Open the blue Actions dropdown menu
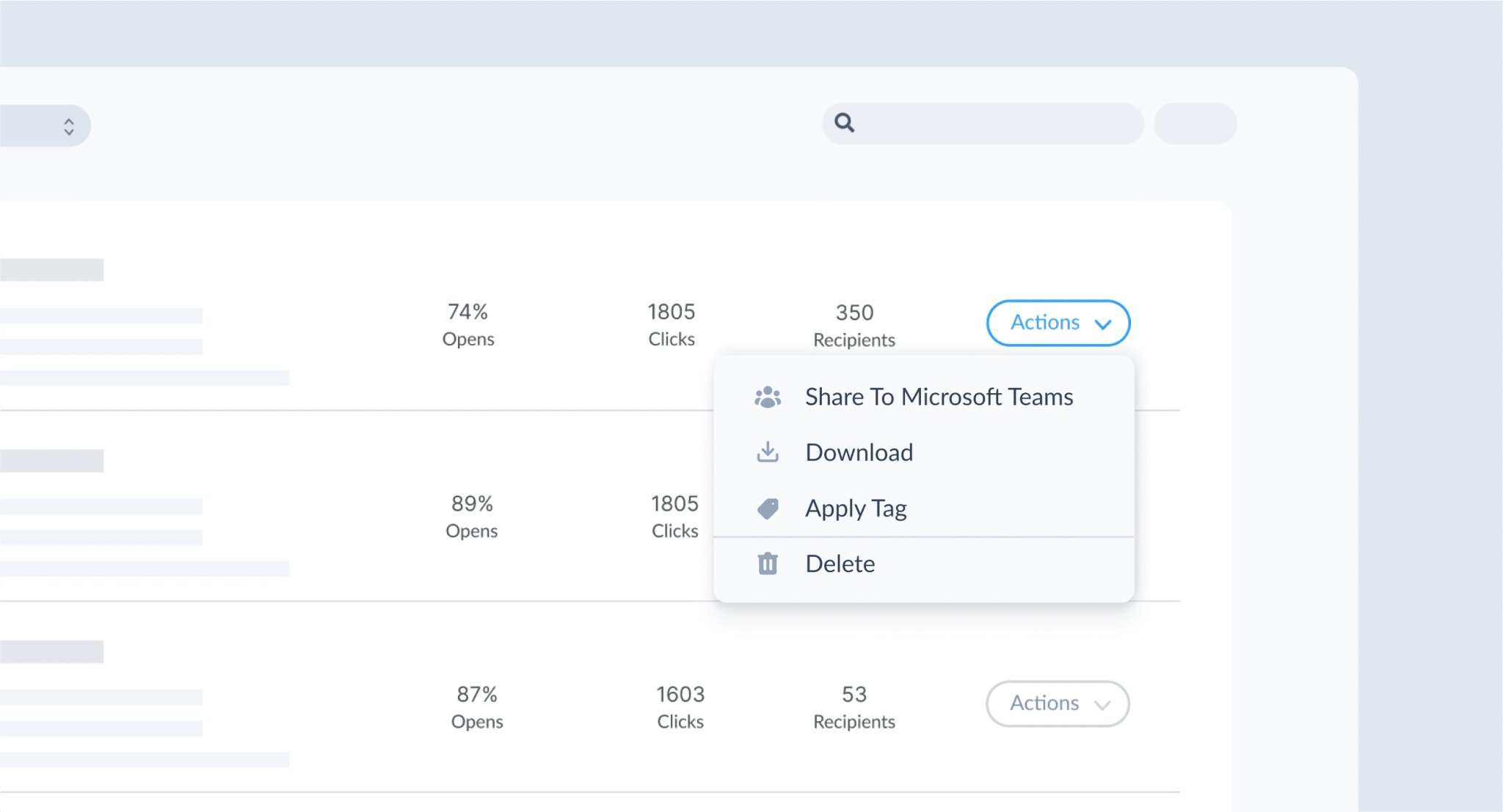Image resolution: width=1503 pixels, height=812 pixels. coord(1058,323)
